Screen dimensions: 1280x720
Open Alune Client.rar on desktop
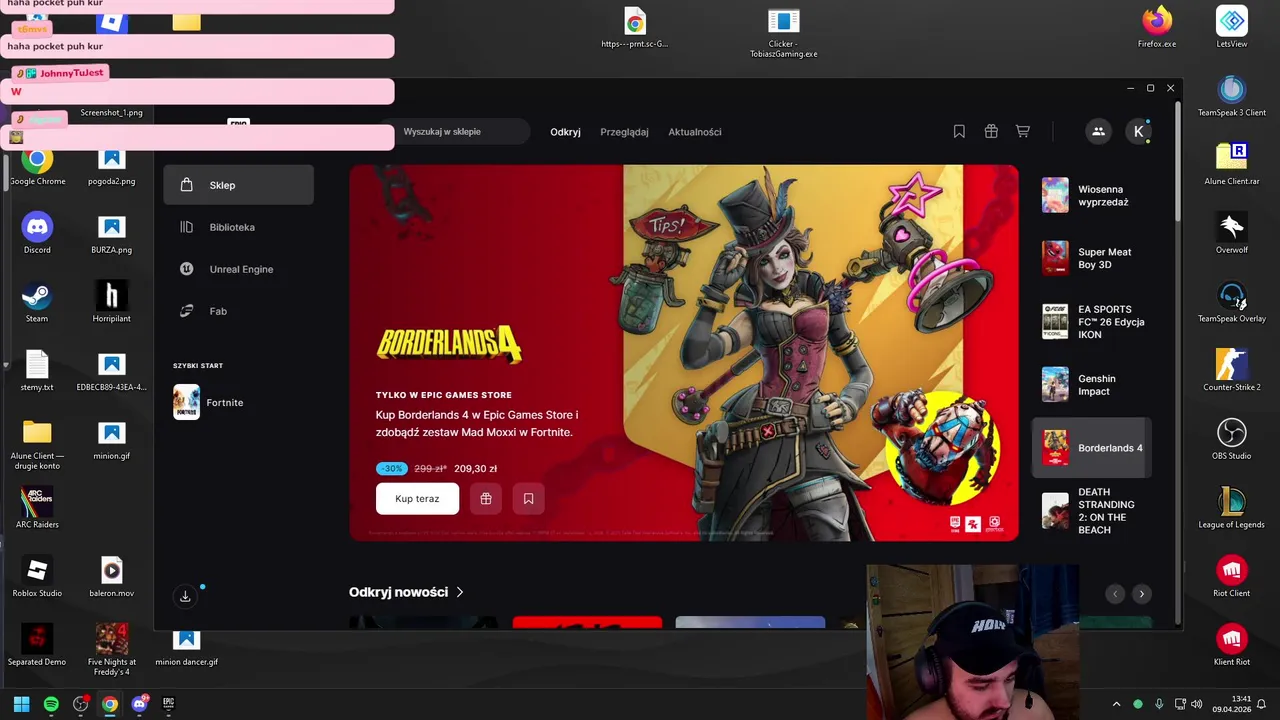[1232, 165]
